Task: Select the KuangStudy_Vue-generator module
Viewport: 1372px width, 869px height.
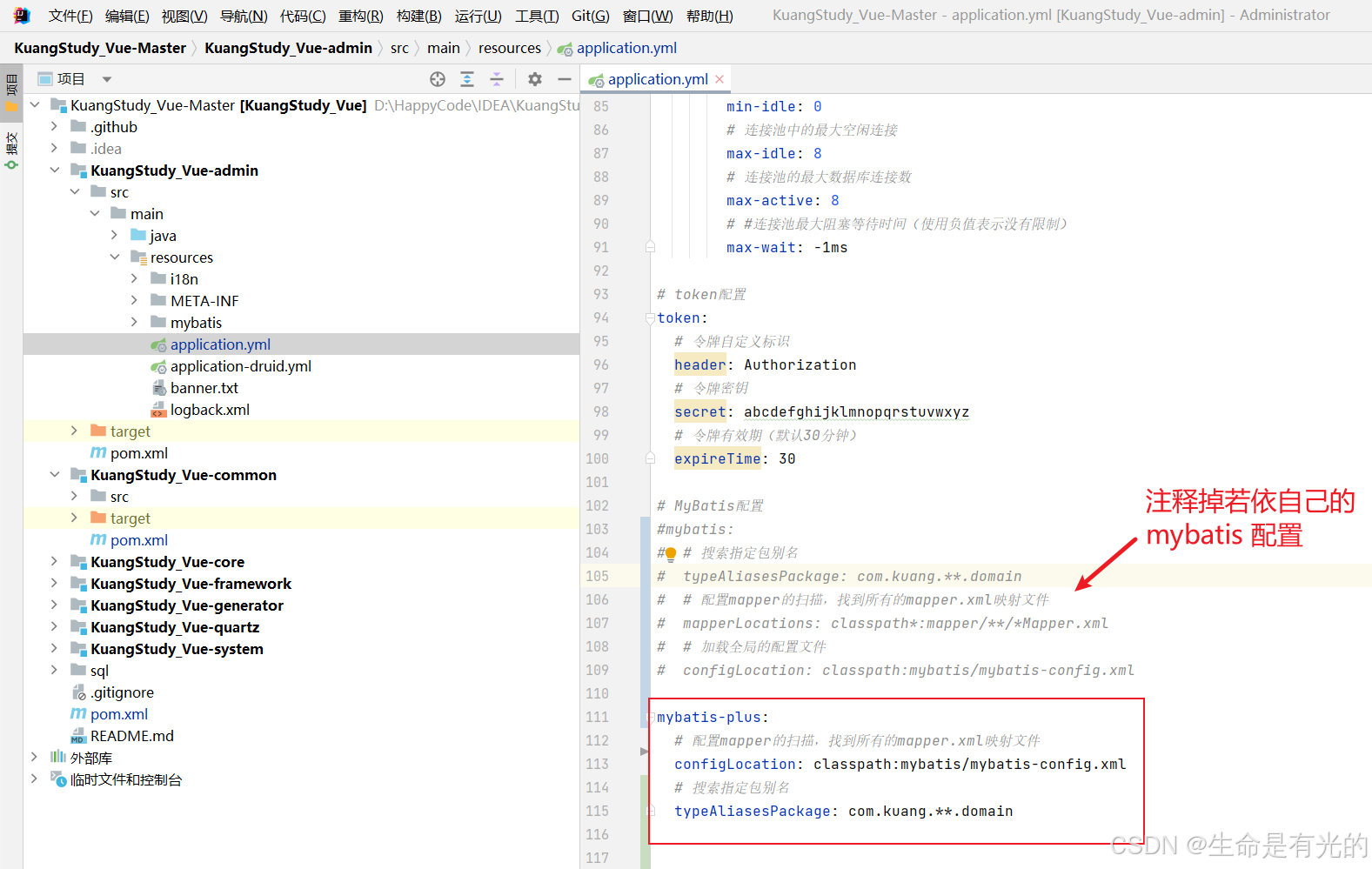Action: (187, 605)
